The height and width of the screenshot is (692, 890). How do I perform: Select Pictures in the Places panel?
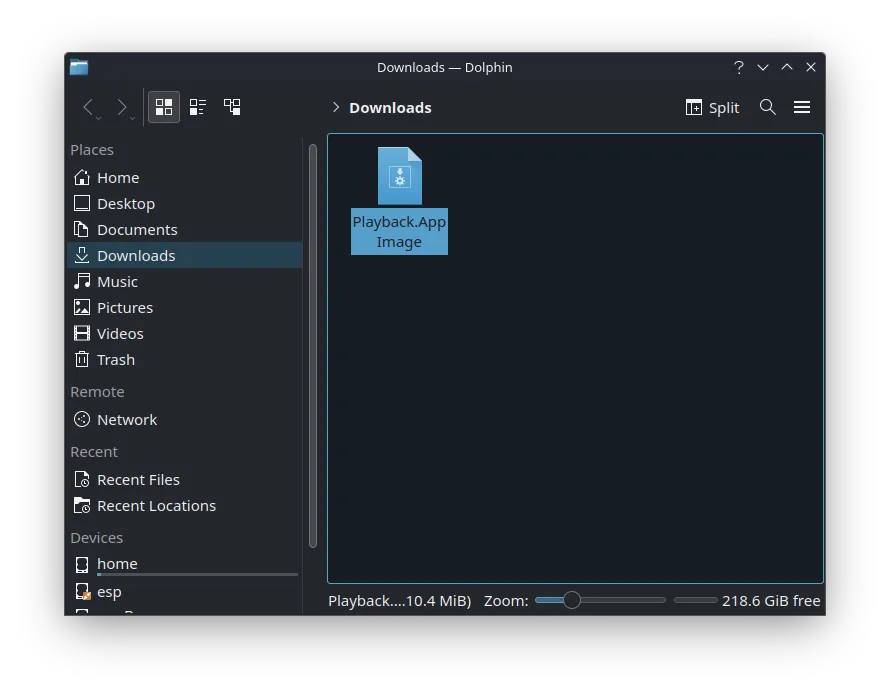pyautogui.click(x=124, y=307)
